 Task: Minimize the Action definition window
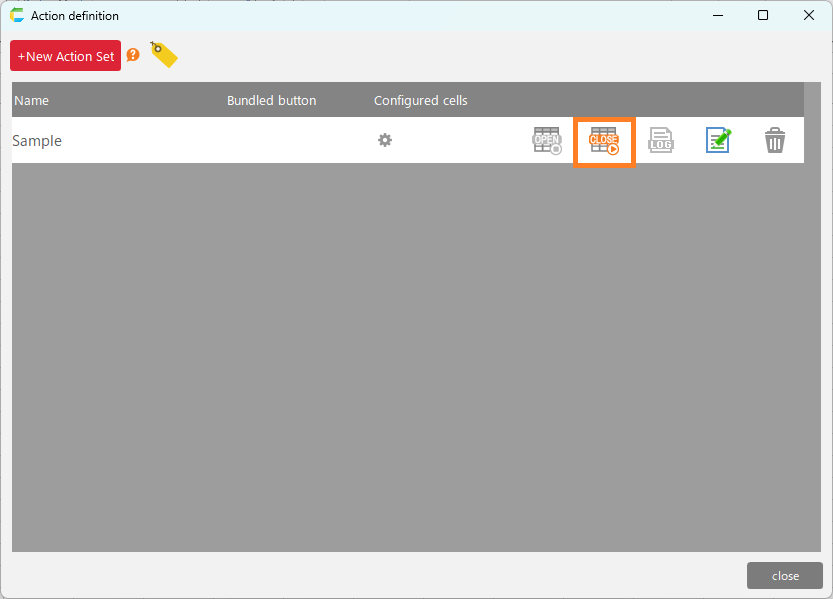point(717,15)
